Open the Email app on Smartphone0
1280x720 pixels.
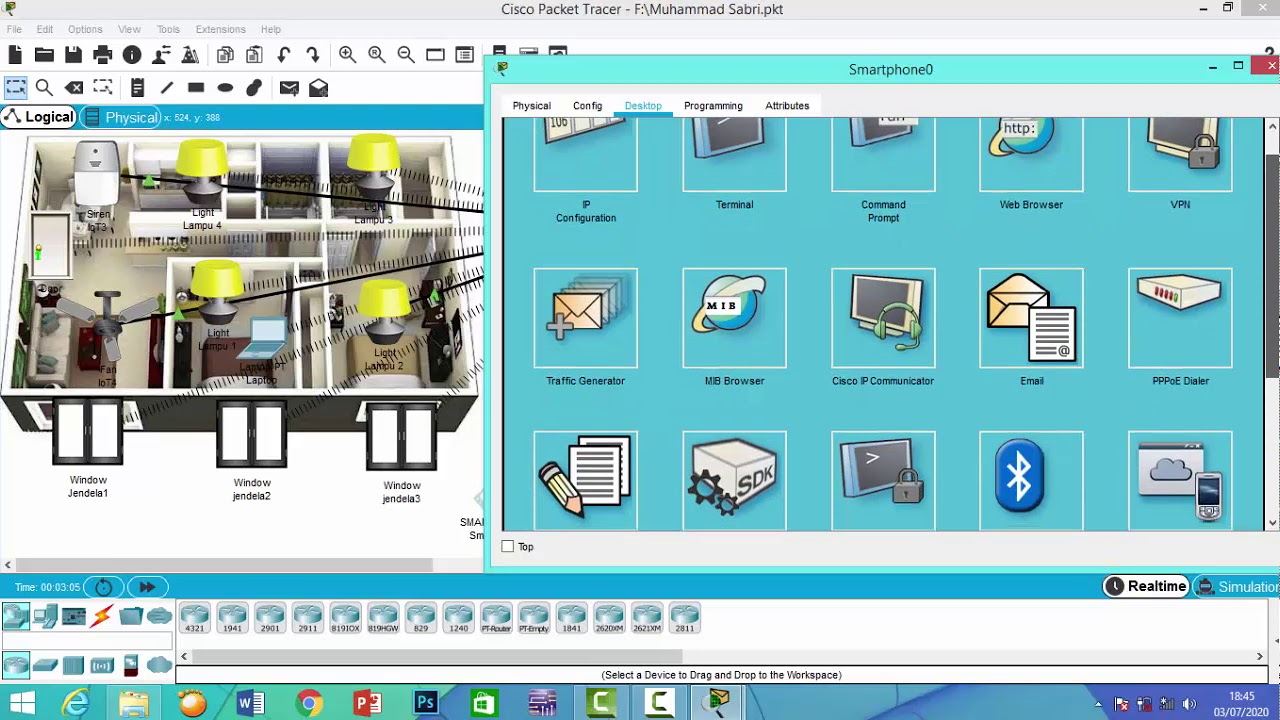tap(1031, 319)
